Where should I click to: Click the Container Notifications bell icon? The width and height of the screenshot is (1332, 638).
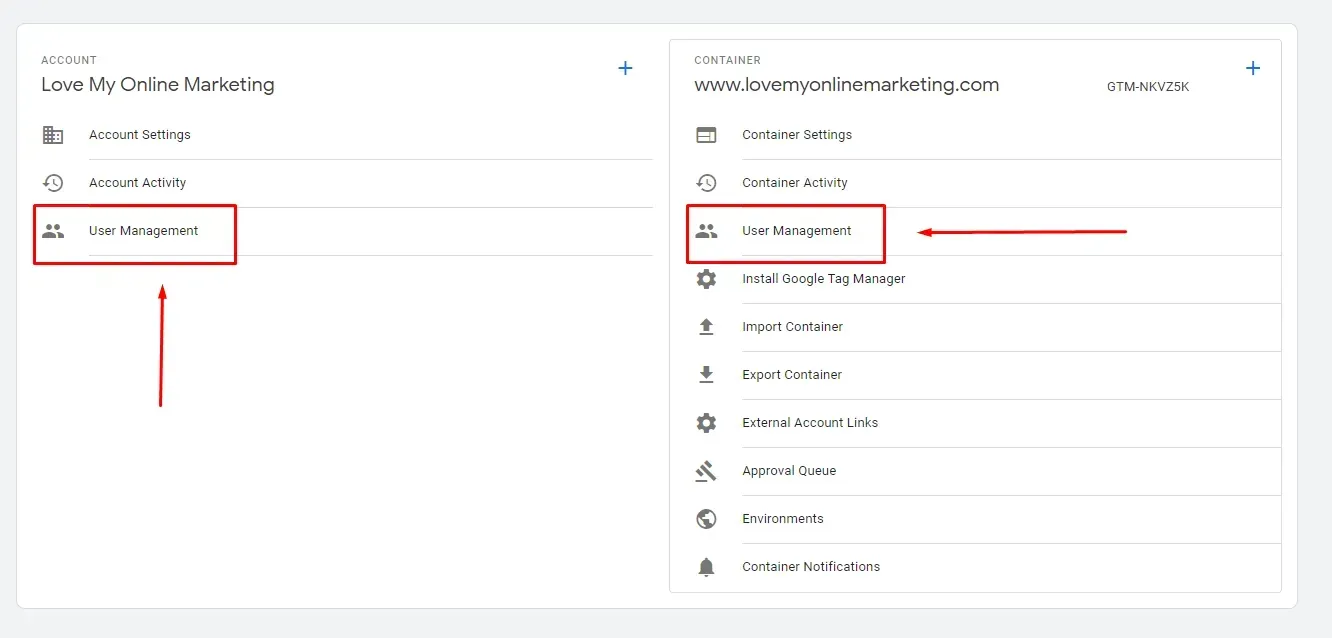[706, 567]
